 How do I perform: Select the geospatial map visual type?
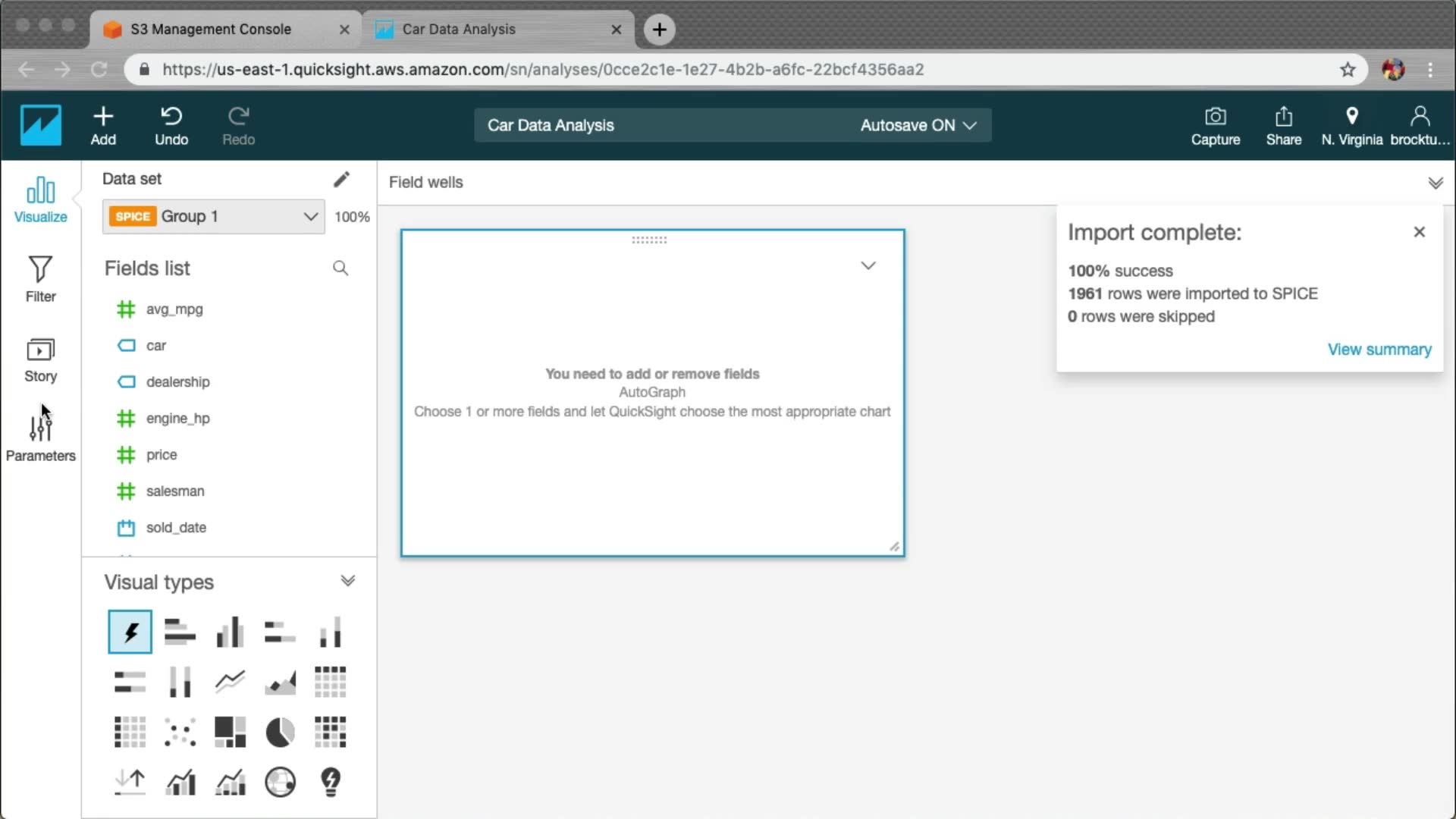tap(280, 782)
